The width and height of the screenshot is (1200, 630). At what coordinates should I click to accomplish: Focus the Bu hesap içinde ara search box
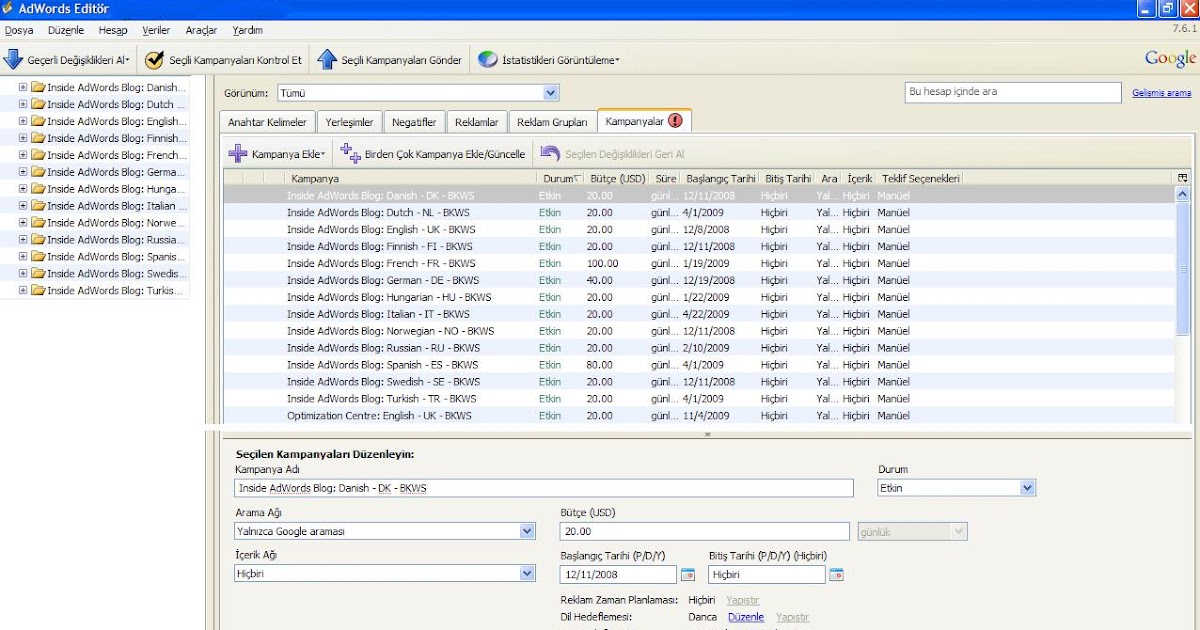coord(1012,92)
